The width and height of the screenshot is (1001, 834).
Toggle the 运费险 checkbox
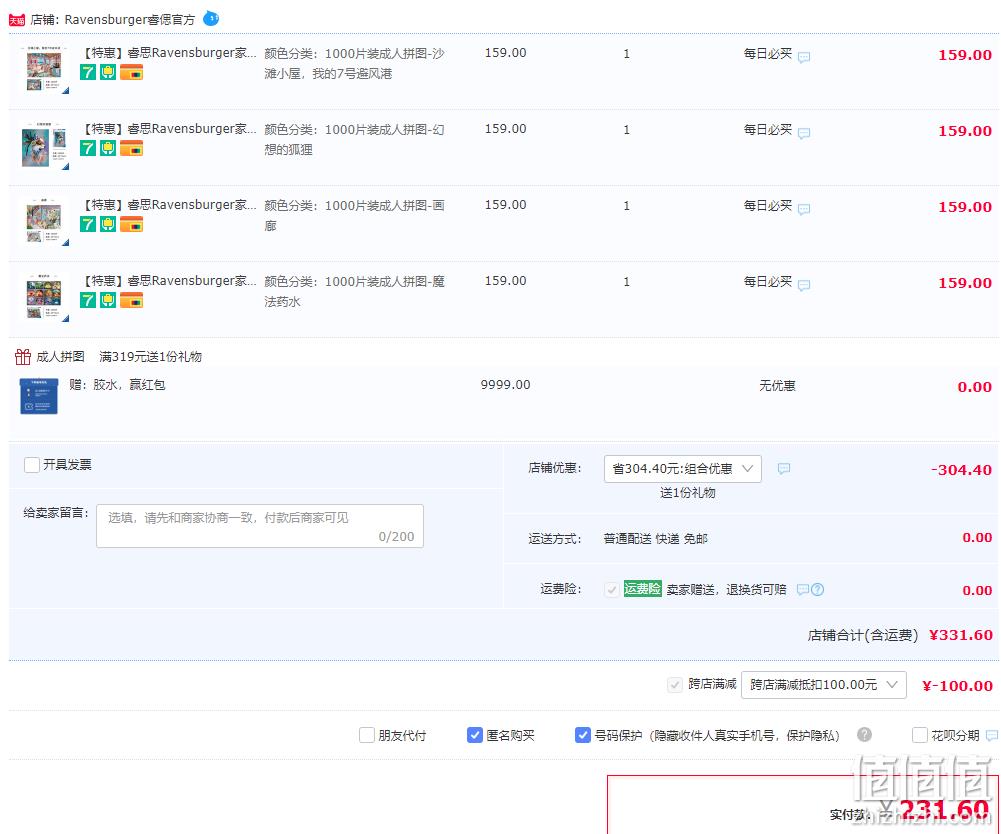pos(612,589)
